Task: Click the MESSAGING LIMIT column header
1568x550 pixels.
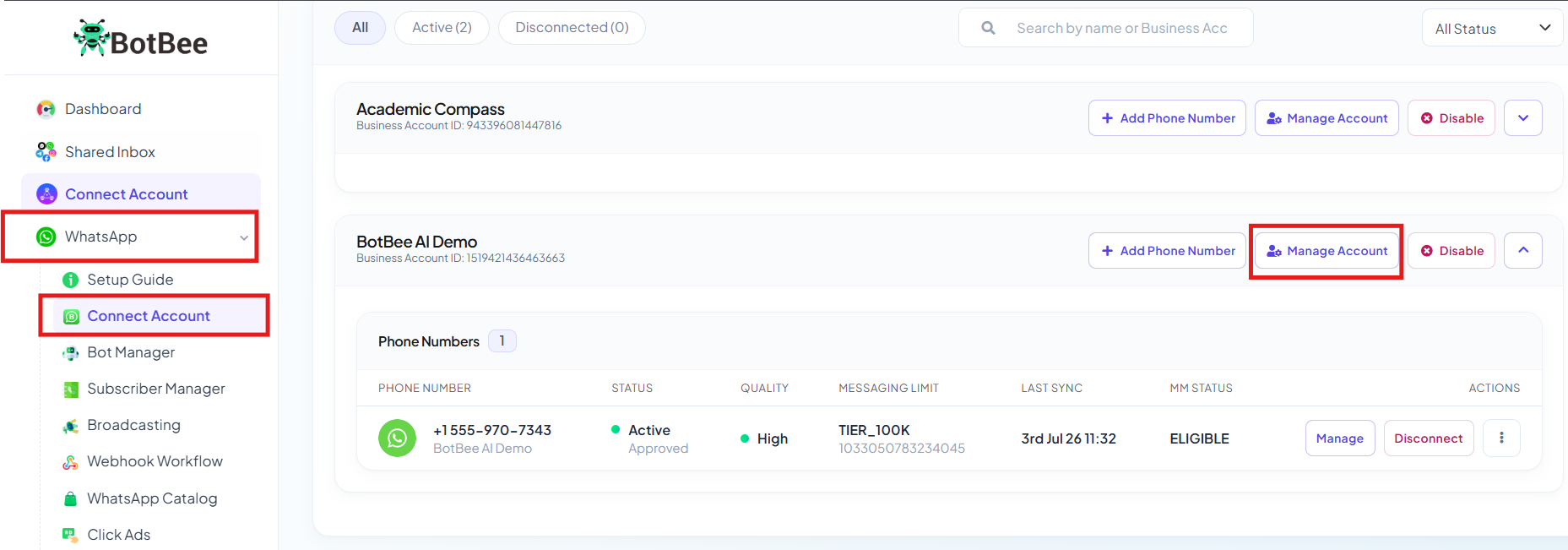Action: pyautogui.click(x=888, y=388)
